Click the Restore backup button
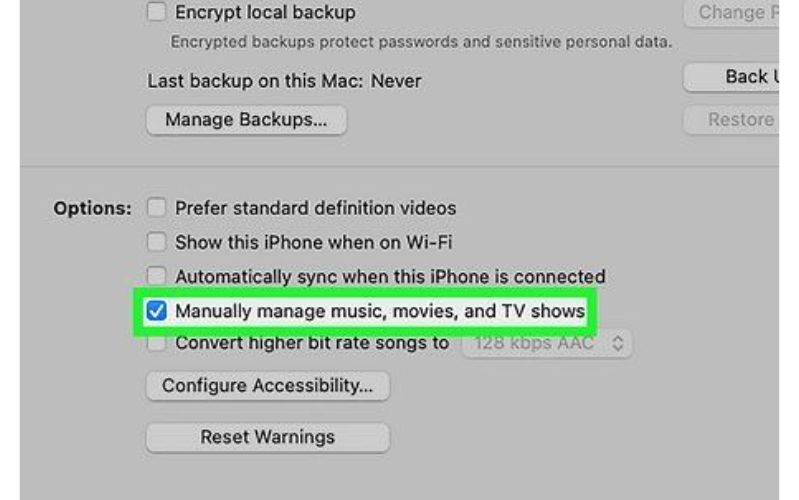The width and height of the screenshot is (799, 500). tap(731, 120)
